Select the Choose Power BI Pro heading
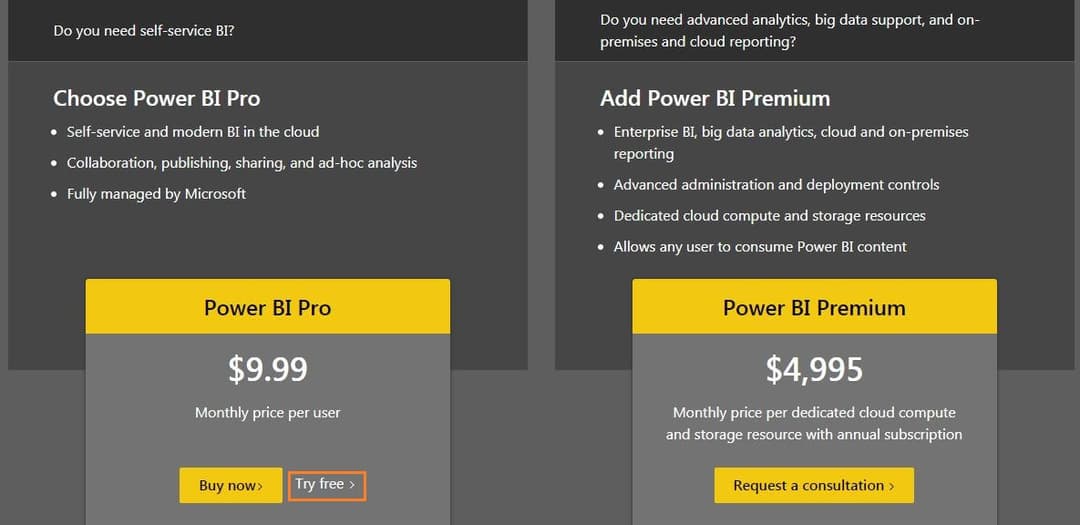 (156, 98)
